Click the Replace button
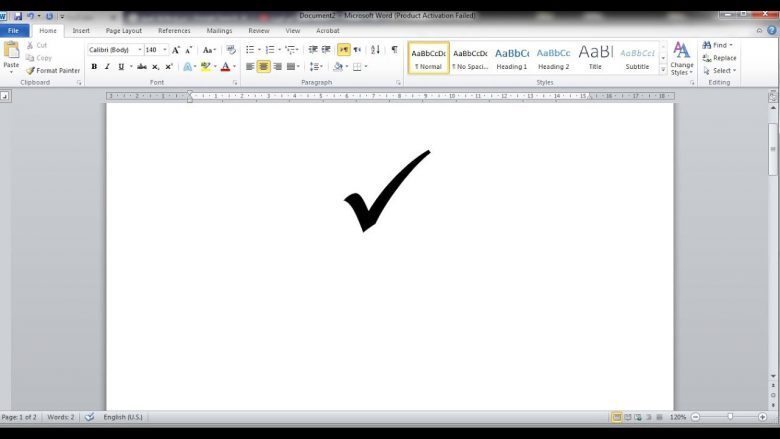The image size is (780, 439). (723, 58)
